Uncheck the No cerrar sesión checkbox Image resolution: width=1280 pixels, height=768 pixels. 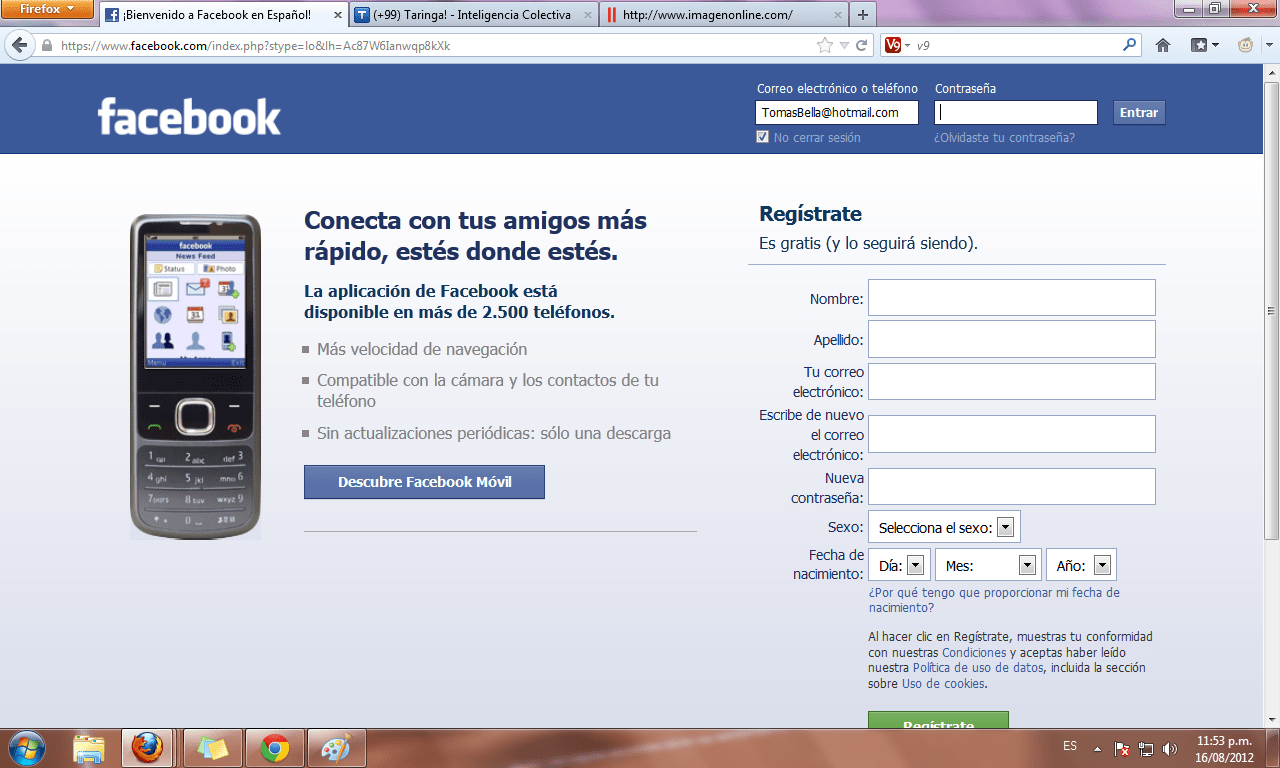(x=762, y=136)
